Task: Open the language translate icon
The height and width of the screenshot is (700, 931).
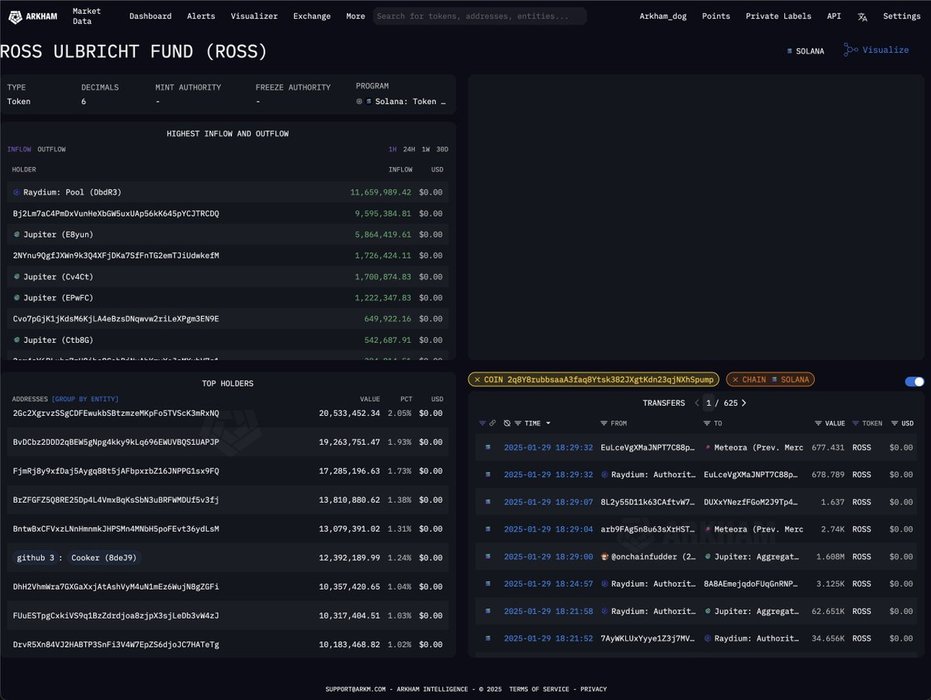Action: [862, 17]
